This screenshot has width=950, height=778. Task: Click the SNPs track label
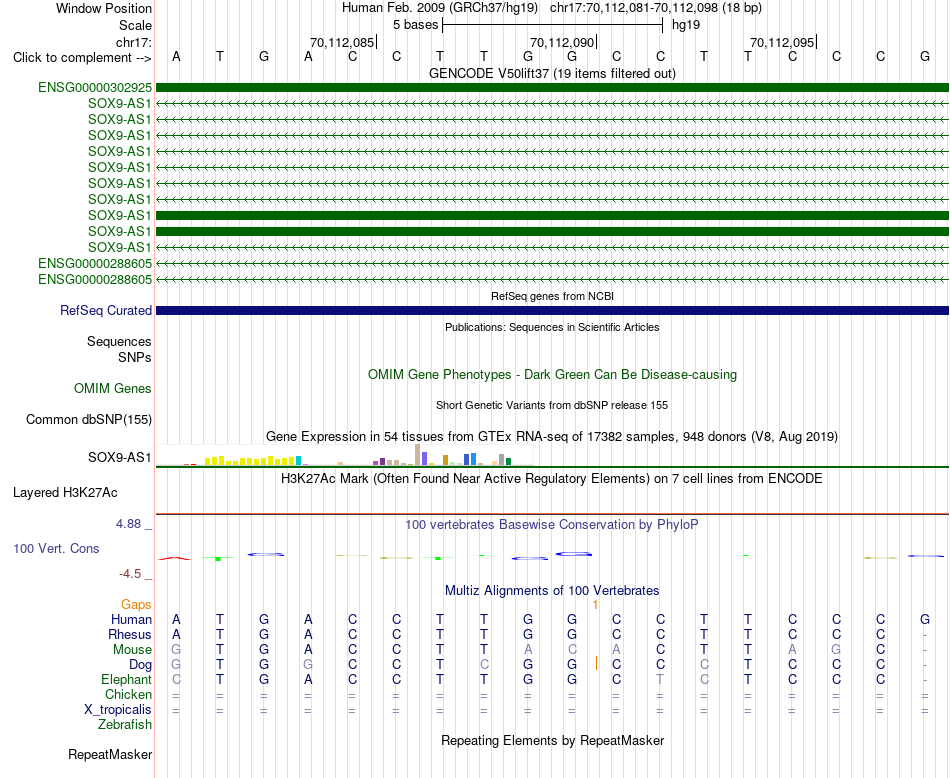[x=135, y=357]
